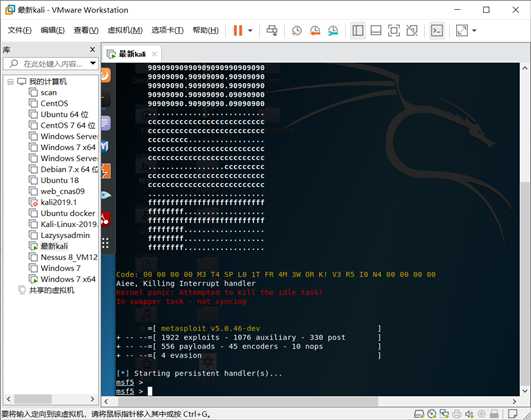Show the console view icon
Image resolution: width=531 pixels, height=420 pixels.
click(x=437, y=30)
